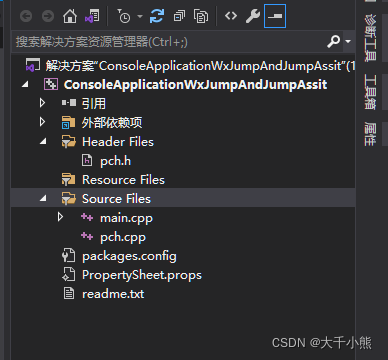The image size is (388, 360).
Task: Click the Back navigation arrow icon
Action: coord(26,16)
